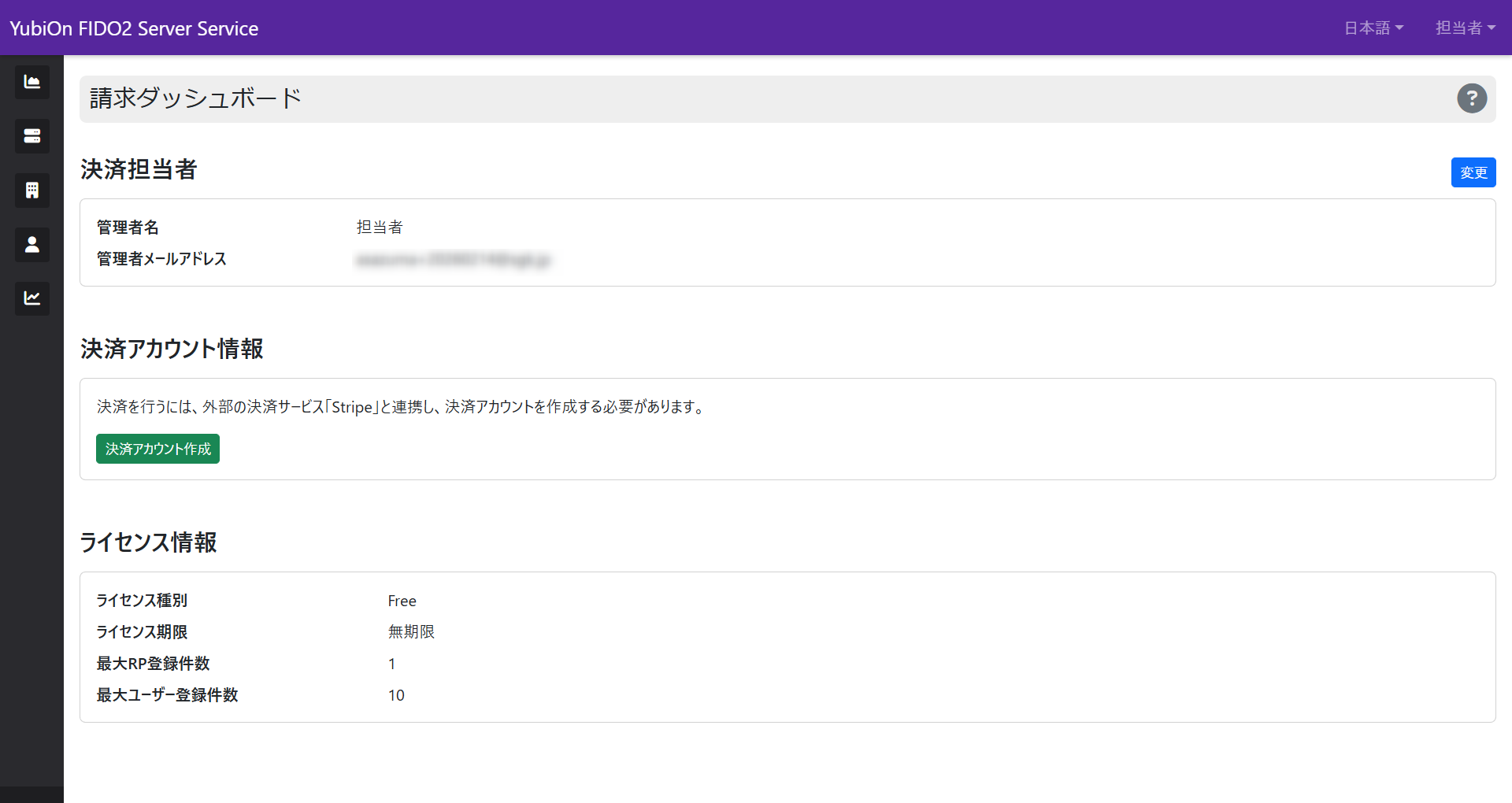This screenshot has width=1512, height=803.
Task: Open the 日本語 language dropdown
Action: coord(1373,28)
